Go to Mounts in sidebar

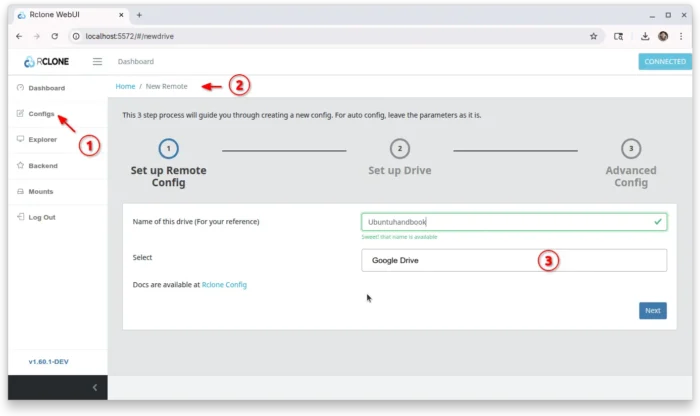(x=40, y=191)
